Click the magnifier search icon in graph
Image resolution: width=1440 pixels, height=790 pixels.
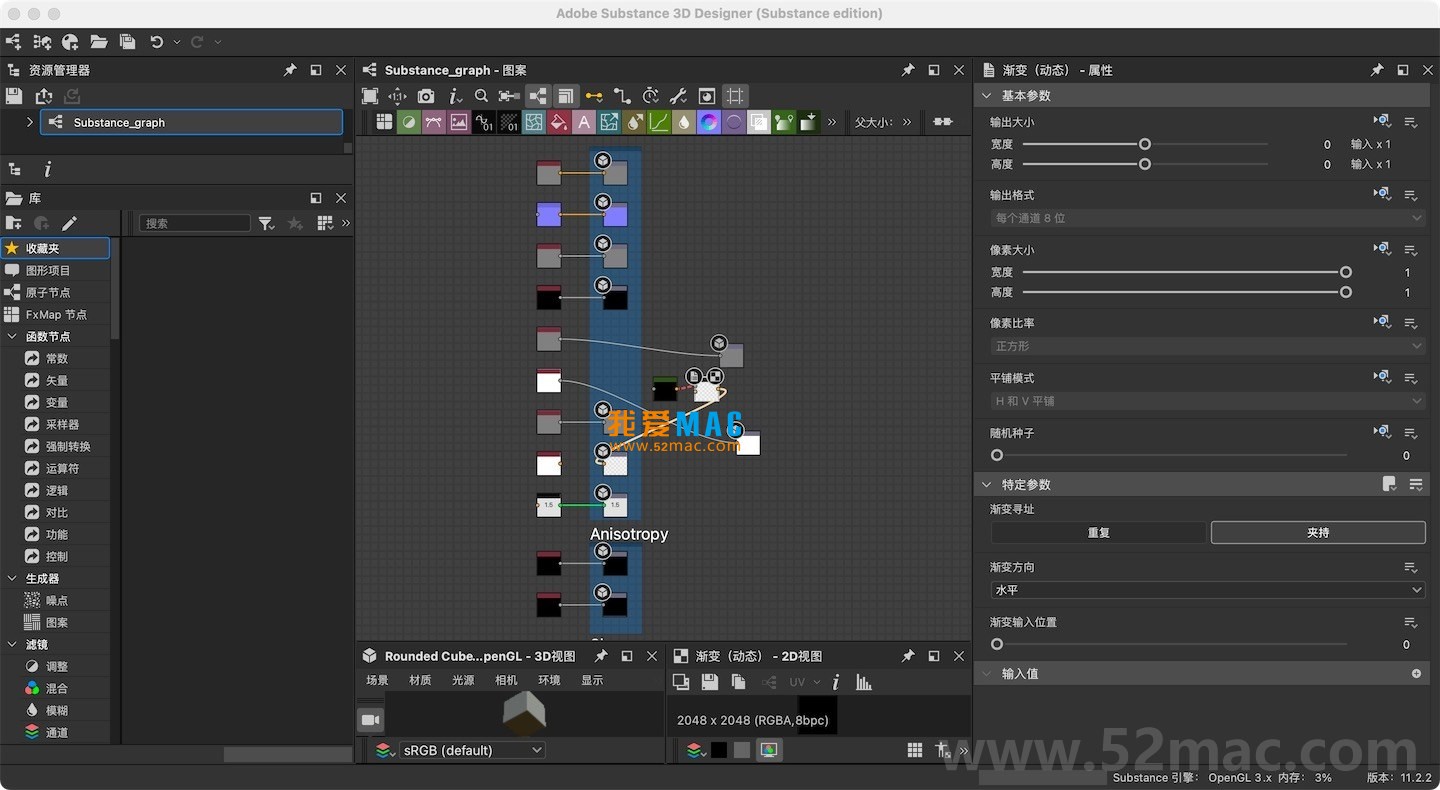click(481, 96)
